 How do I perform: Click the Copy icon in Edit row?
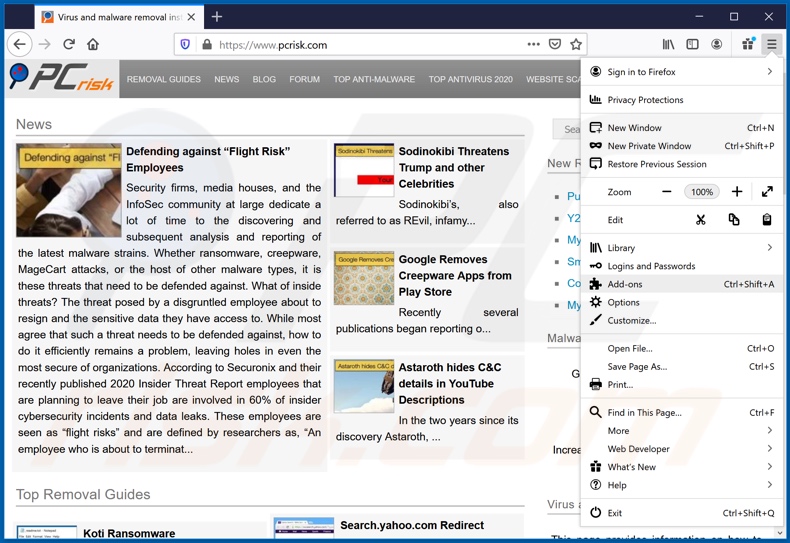point(734,220)
